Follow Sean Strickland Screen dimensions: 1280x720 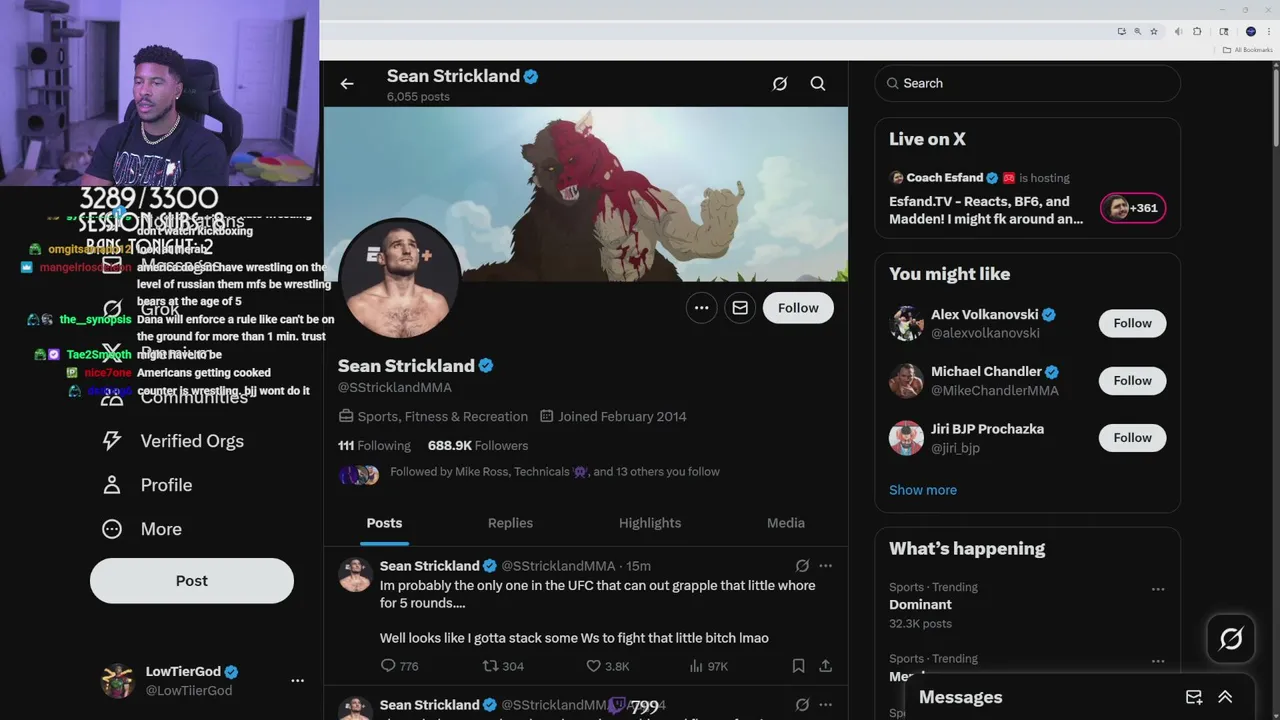798,308
